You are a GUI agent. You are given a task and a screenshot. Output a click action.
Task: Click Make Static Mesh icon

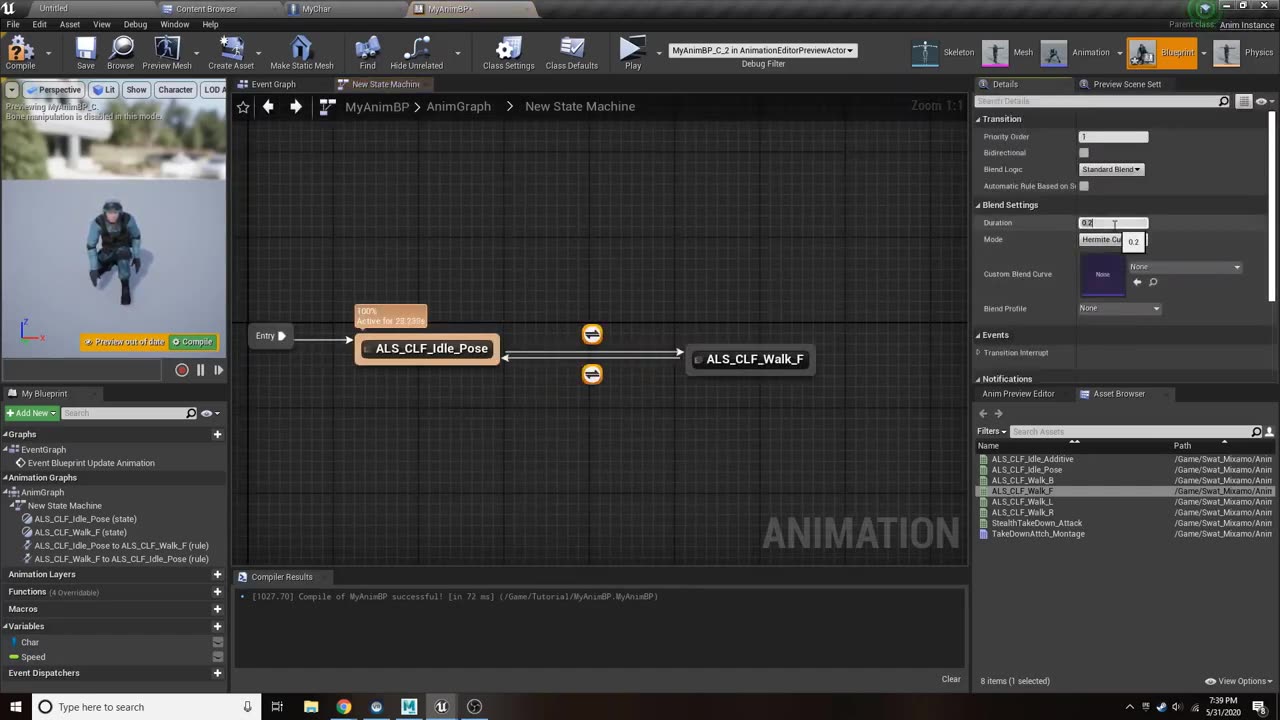(302, 53)
